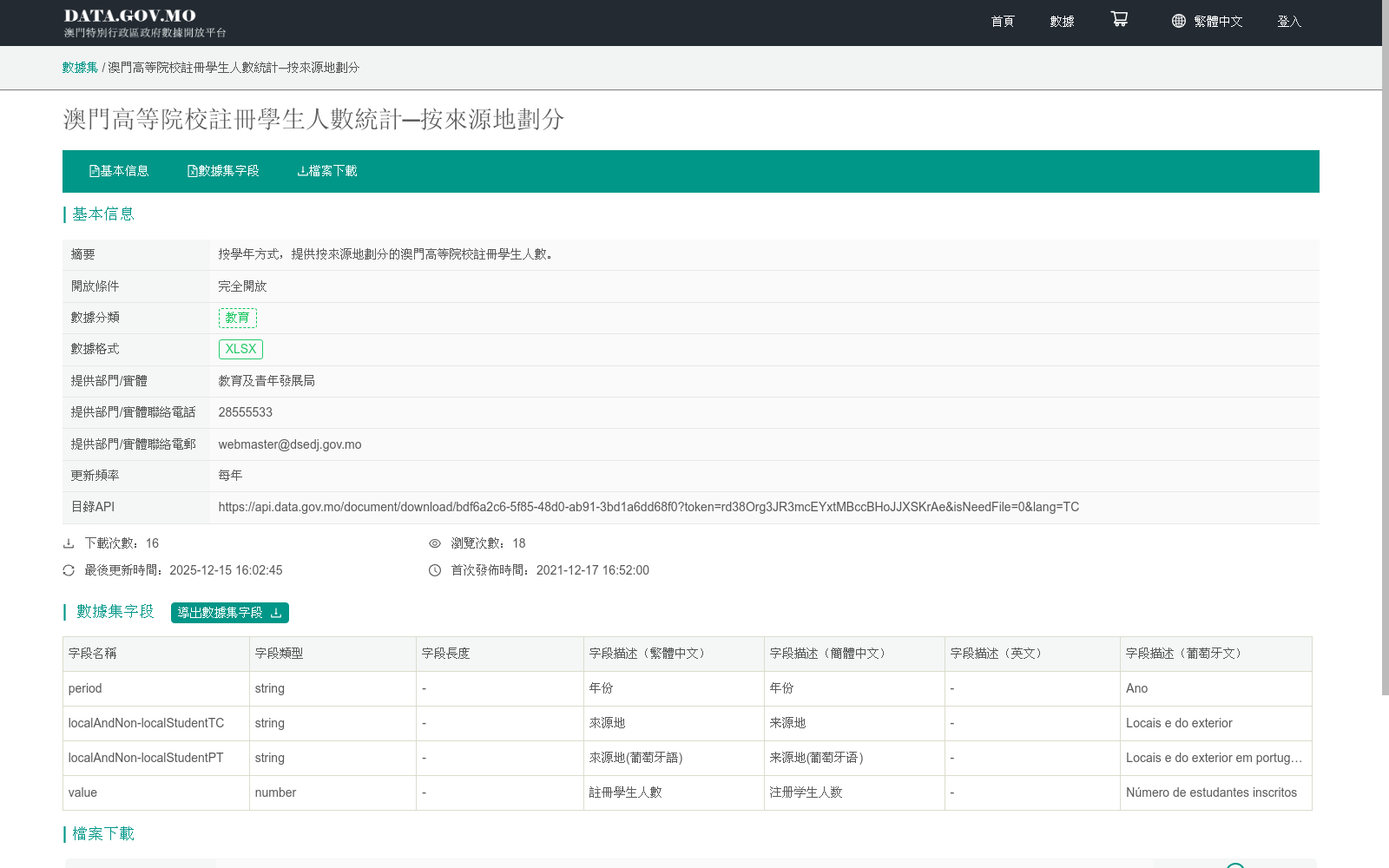
Task: Click the 每年 update frequency value
Action: tap(230, 476)
